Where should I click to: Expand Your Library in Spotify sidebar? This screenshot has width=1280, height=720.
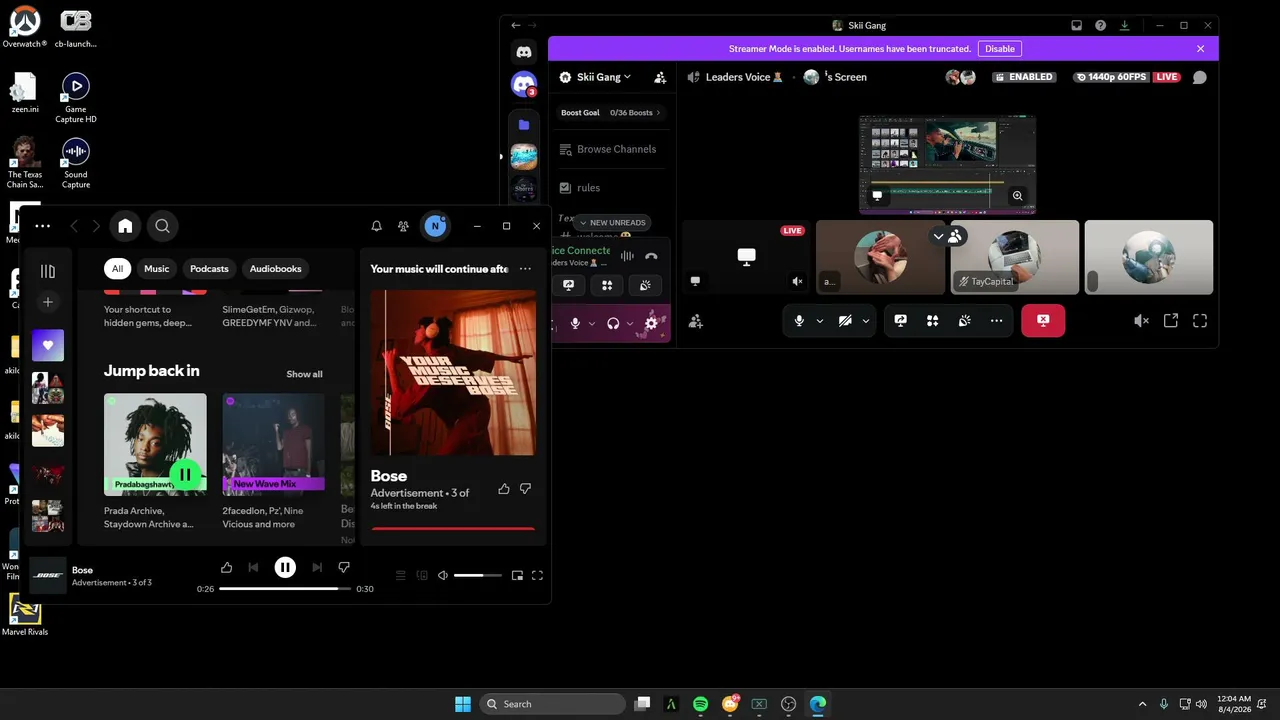(47, 271)
